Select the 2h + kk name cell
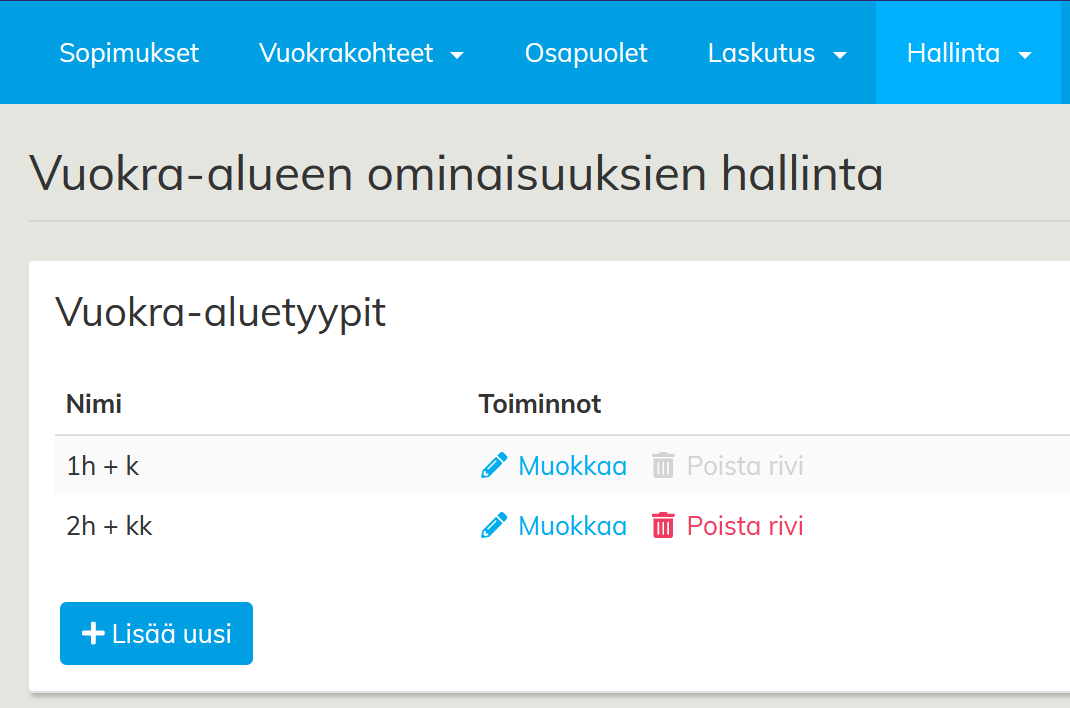1070x708 pixels. [x=109, y=526]
